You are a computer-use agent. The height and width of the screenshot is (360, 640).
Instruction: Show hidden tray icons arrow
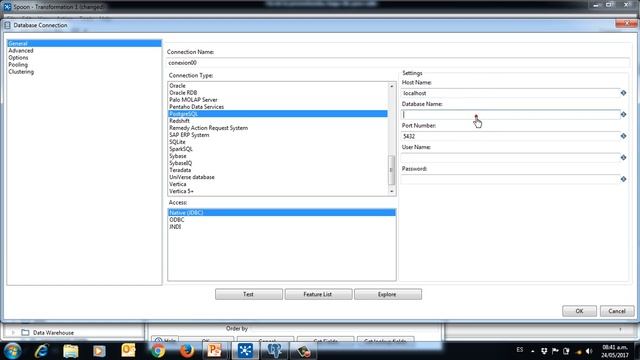pos(532,351)
